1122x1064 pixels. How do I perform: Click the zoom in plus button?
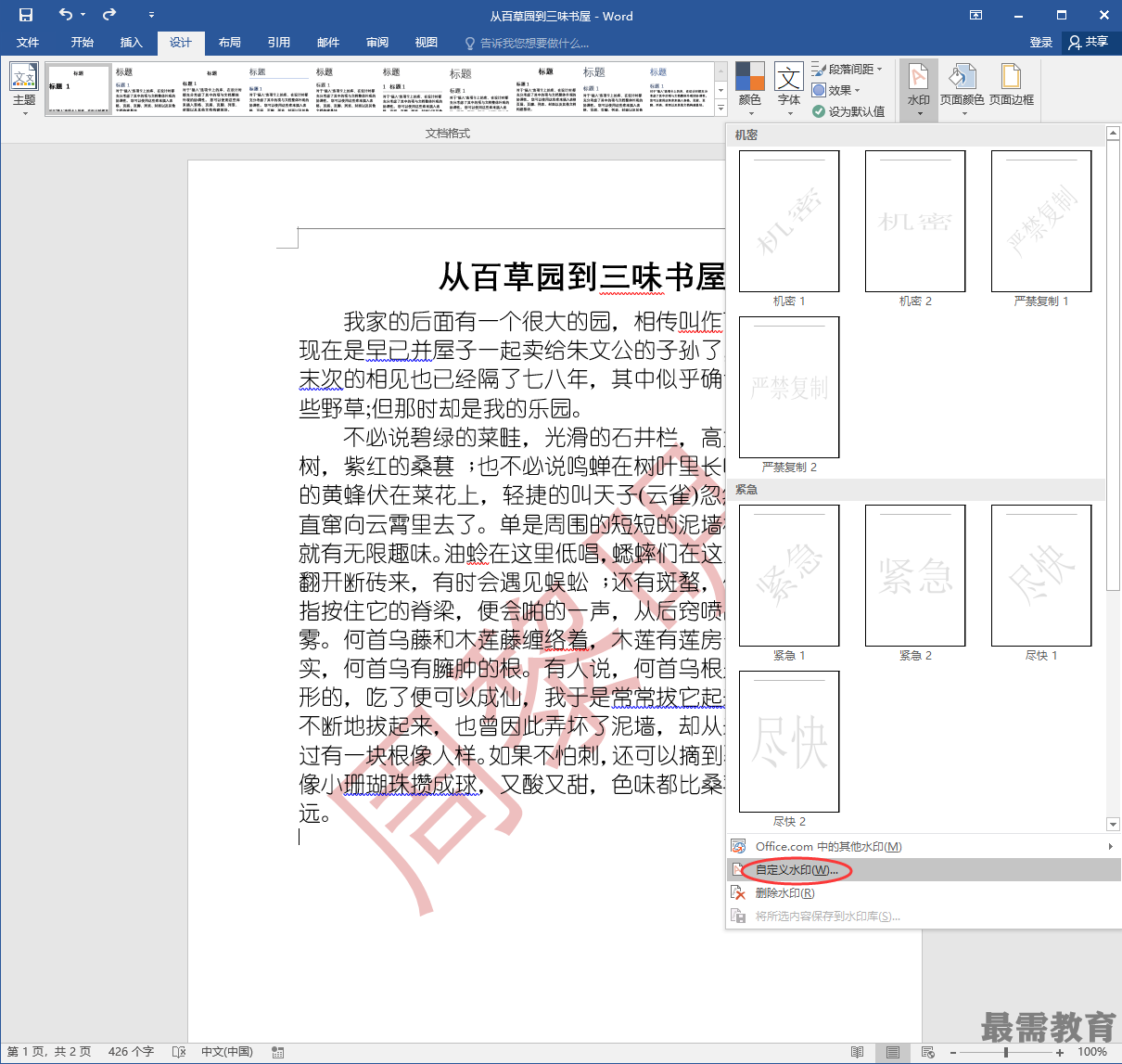tap(1060, 1053)
